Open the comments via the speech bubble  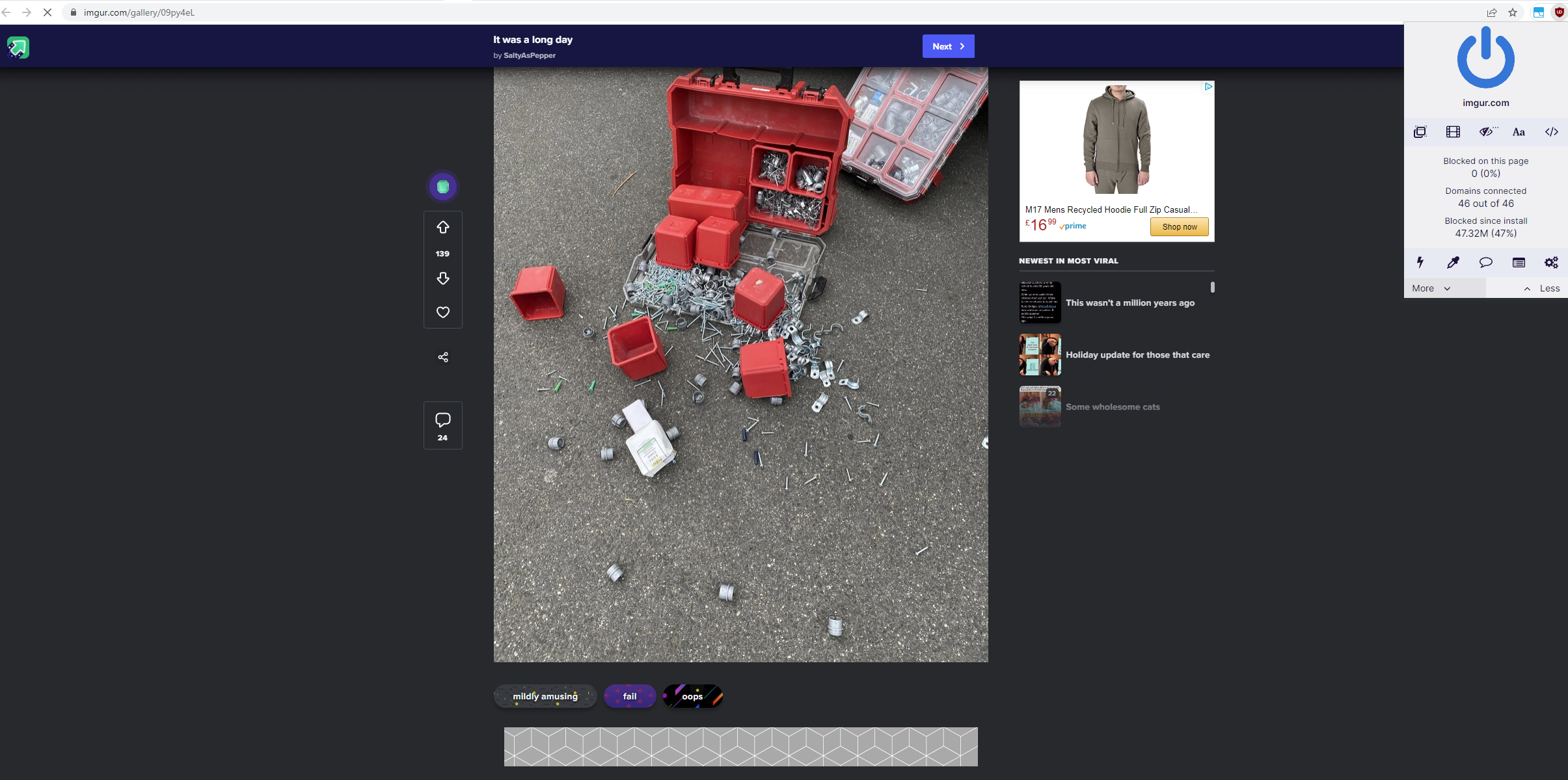pos(442,420)
